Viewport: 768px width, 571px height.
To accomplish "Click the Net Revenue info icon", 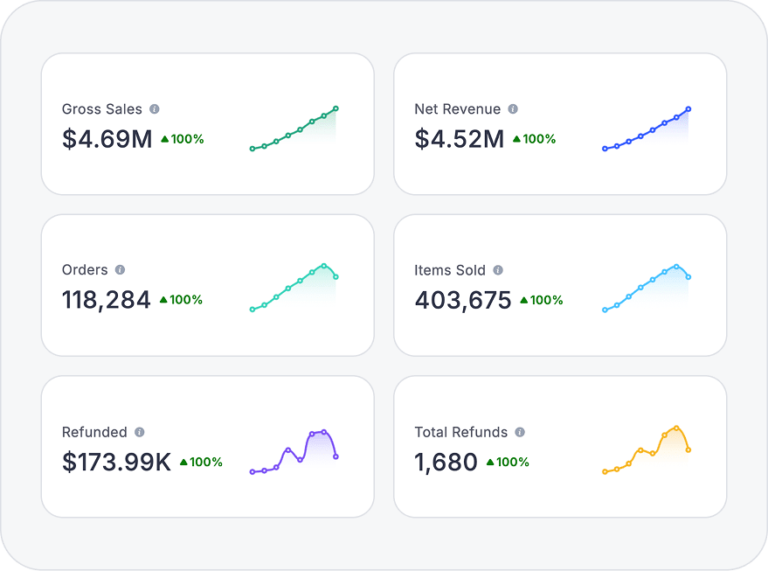I will (513, 109).
